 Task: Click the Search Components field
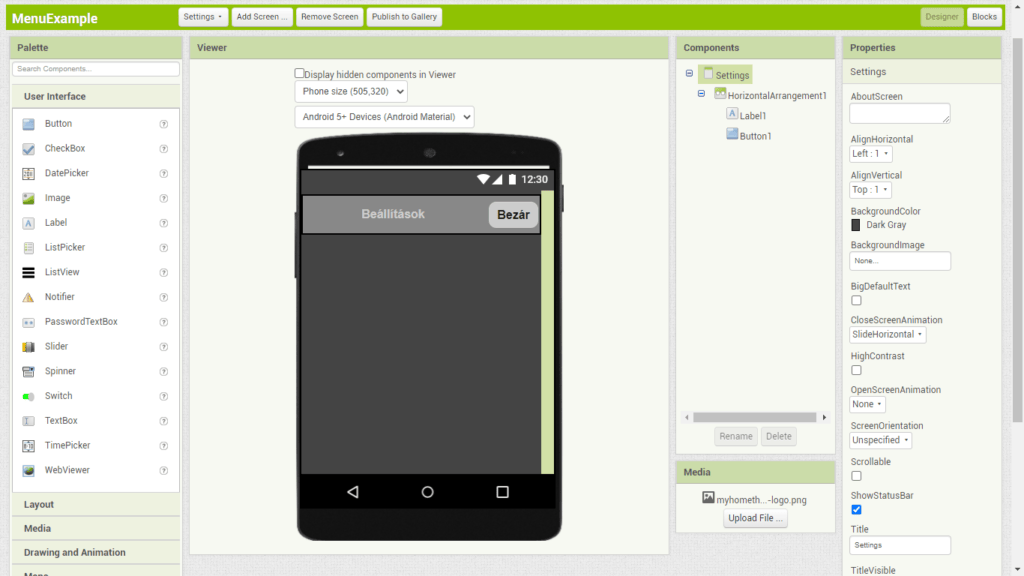coord(95,69)
